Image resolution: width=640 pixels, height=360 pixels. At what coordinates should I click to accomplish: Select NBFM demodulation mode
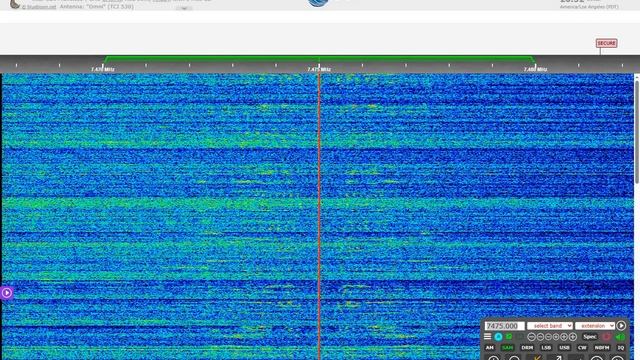point(602,348)
